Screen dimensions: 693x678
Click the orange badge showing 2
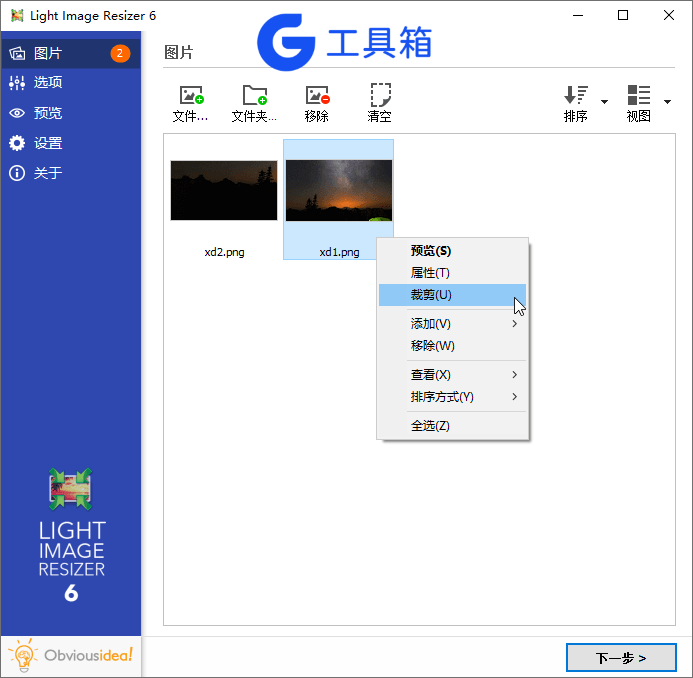coord(120,53)
